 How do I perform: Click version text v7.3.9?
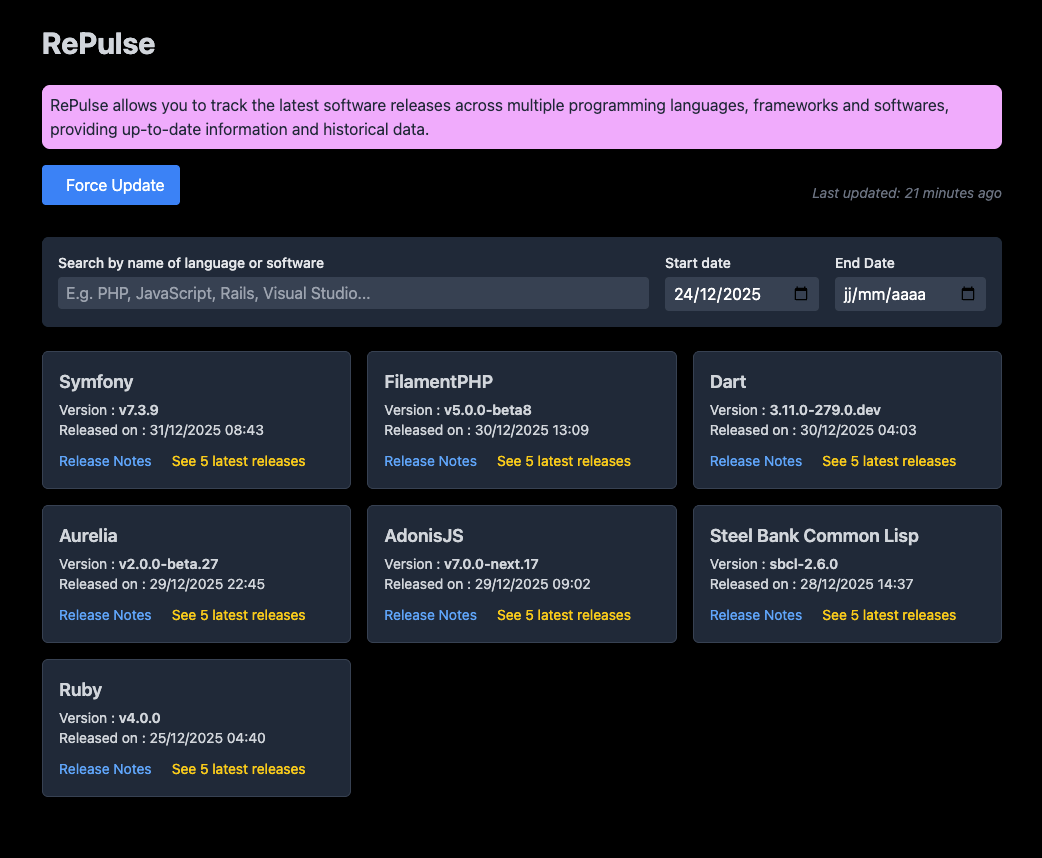139,410
